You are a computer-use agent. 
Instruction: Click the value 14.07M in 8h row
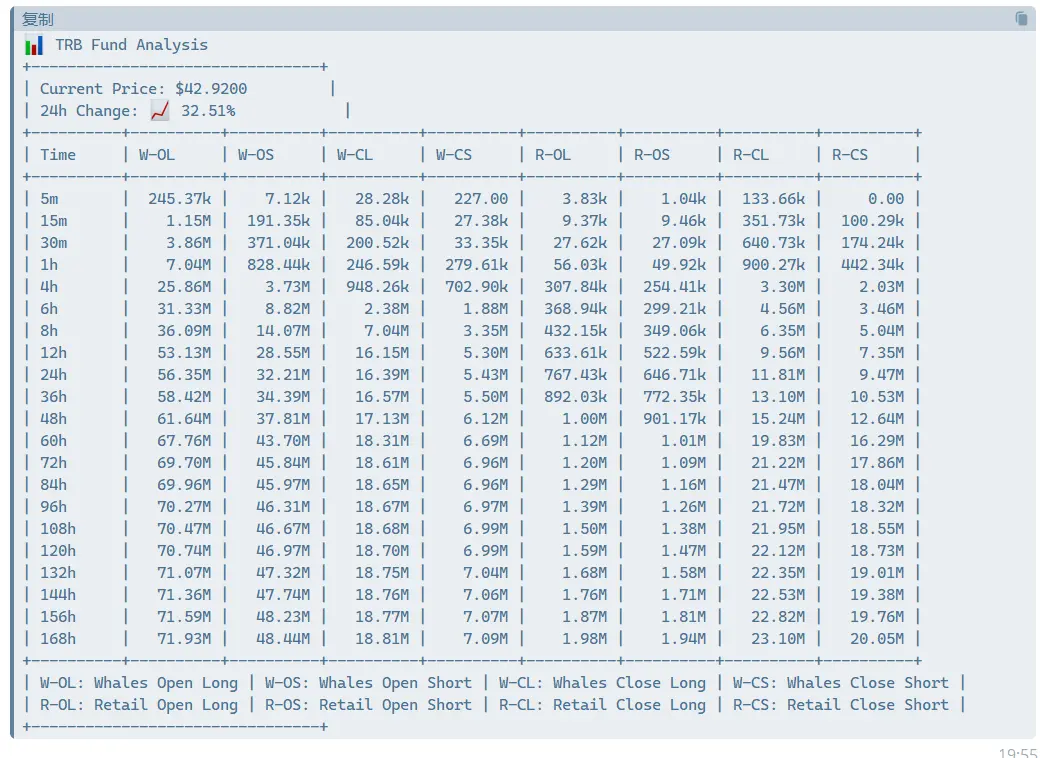click(283, 330)
